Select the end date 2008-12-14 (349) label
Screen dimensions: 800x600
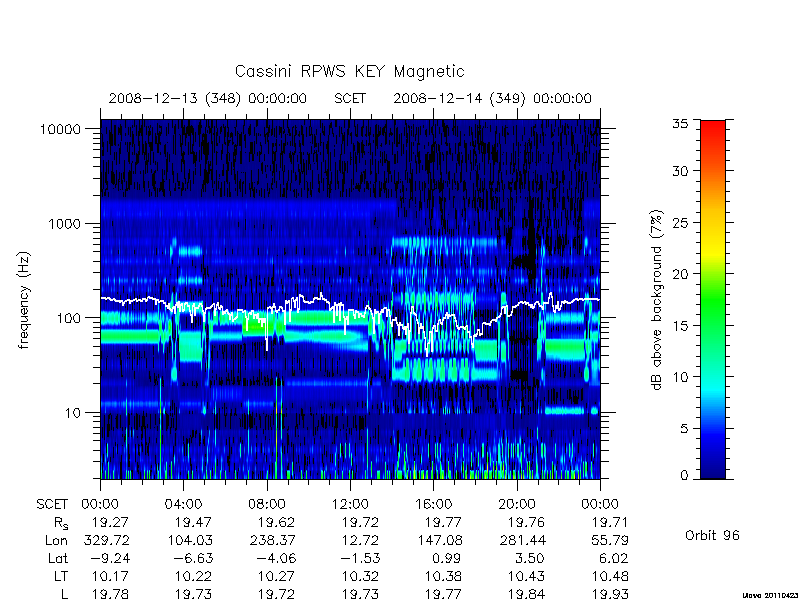[459, 98]
